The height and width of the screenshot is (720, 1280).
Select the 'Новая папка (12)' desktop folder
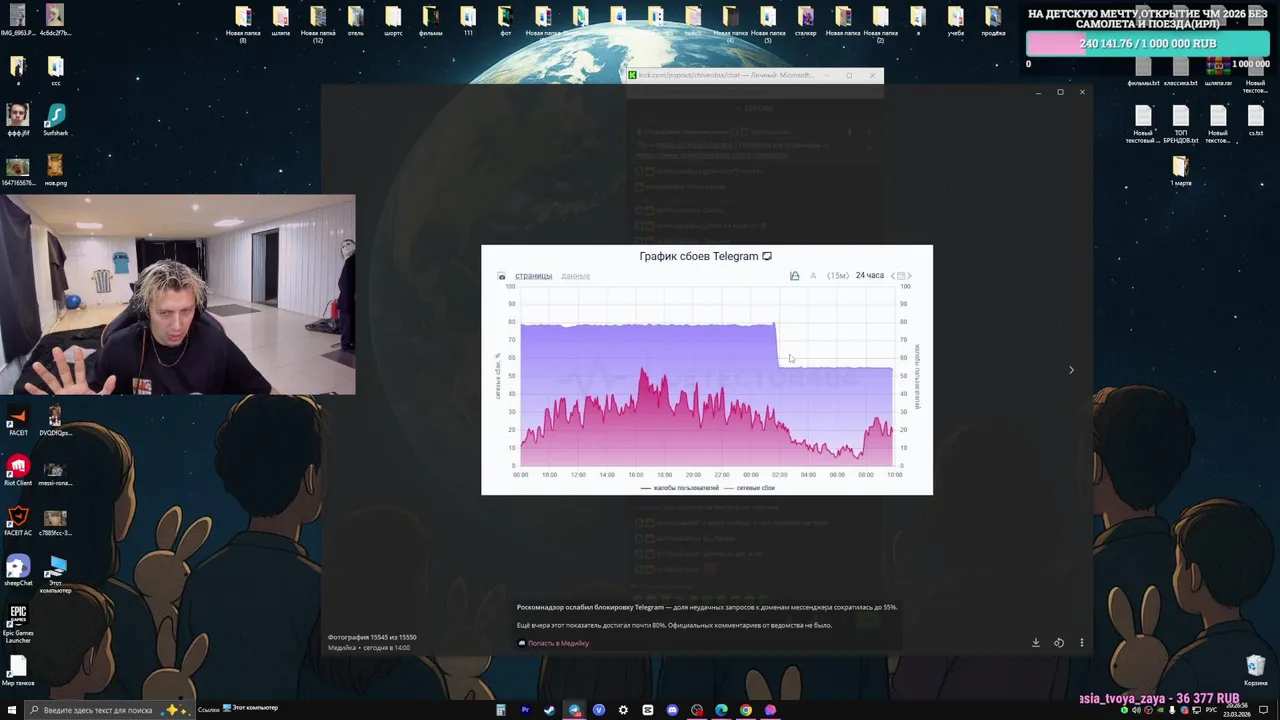point(318,24)
